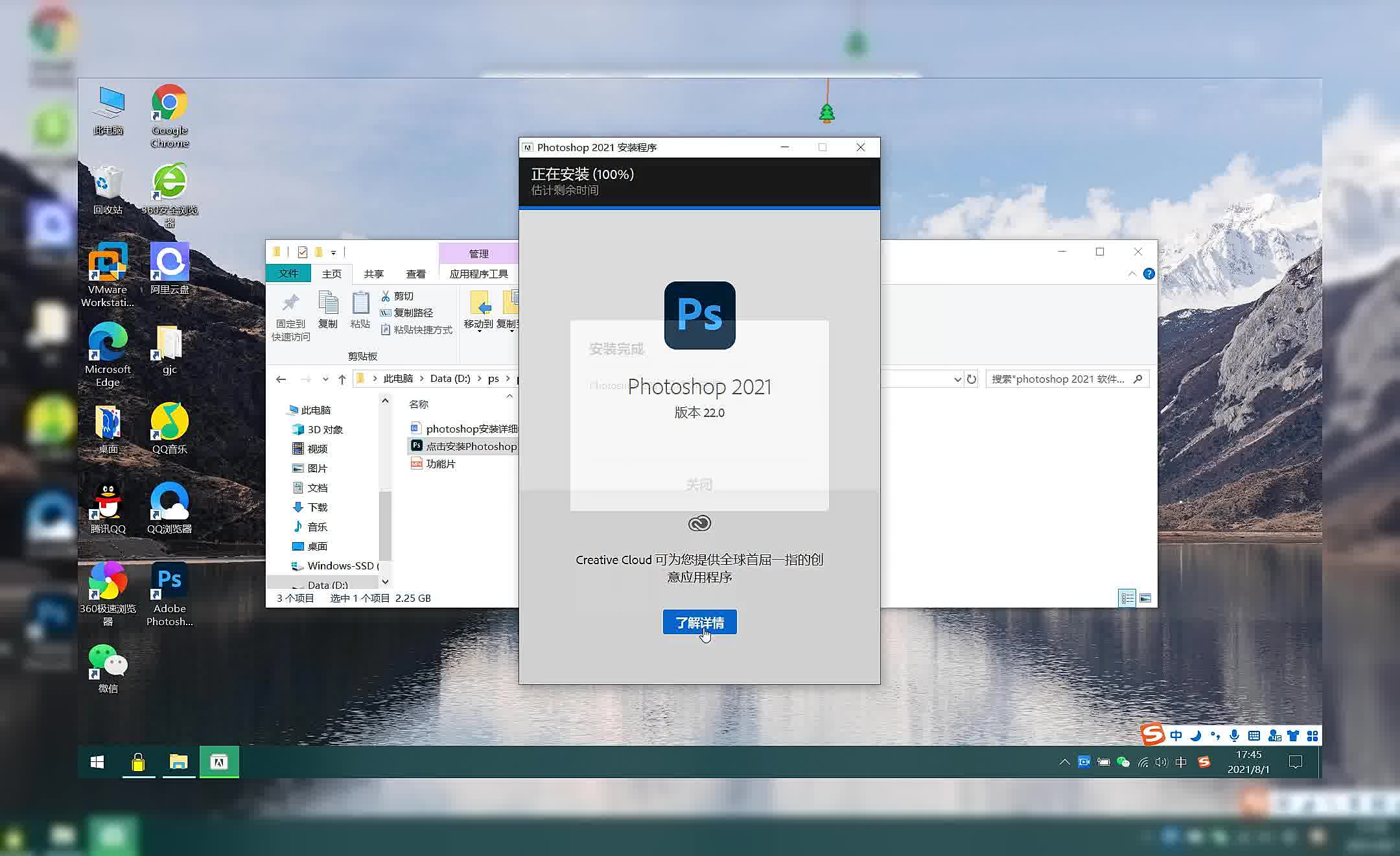1400x856 pixels.
Task: Switch to 主页 ribbon tab
Action: tap(332, 274)
